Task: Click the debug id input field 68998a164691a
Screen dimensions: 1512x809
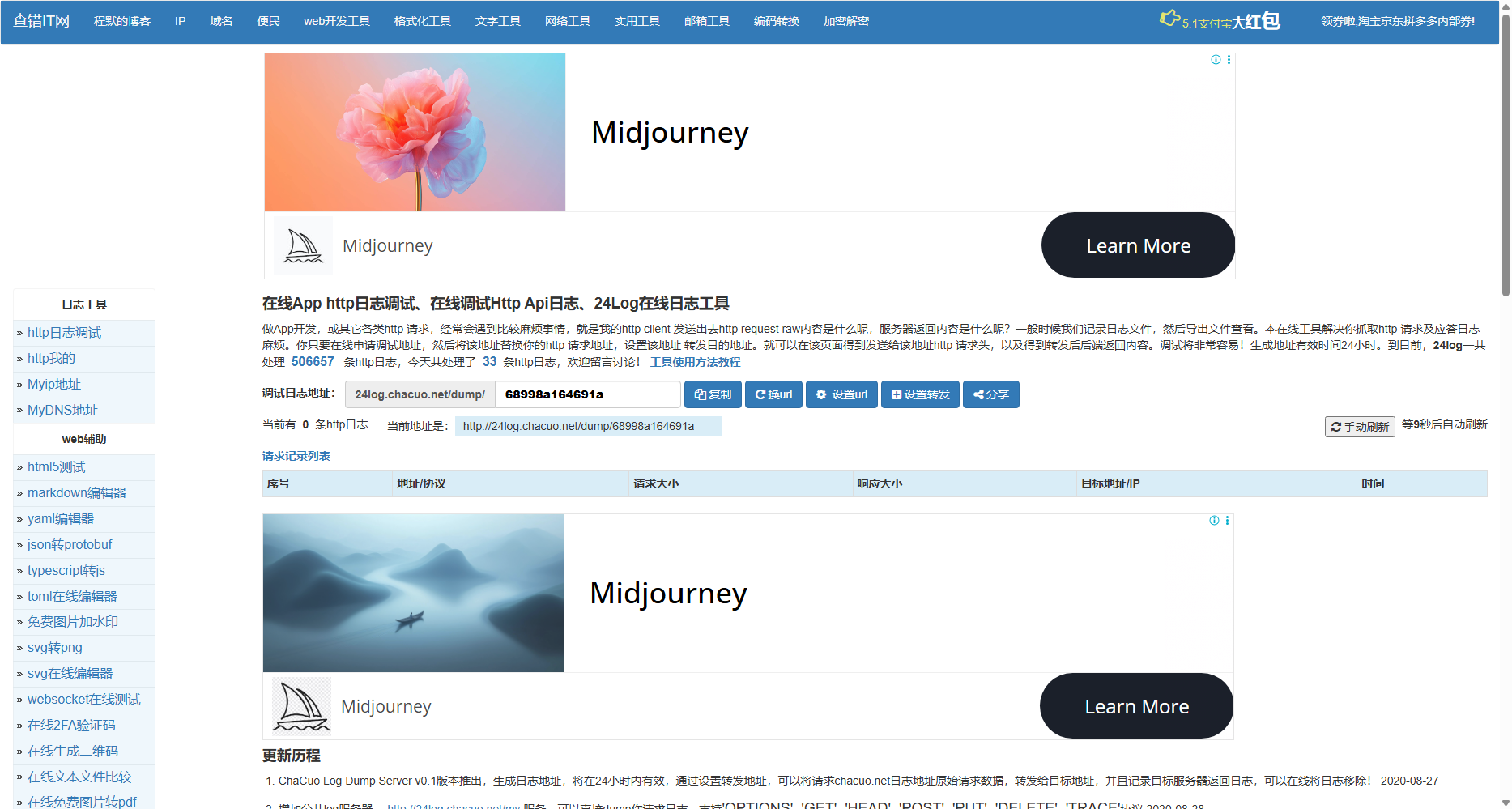Action: [x=587, y=394]
